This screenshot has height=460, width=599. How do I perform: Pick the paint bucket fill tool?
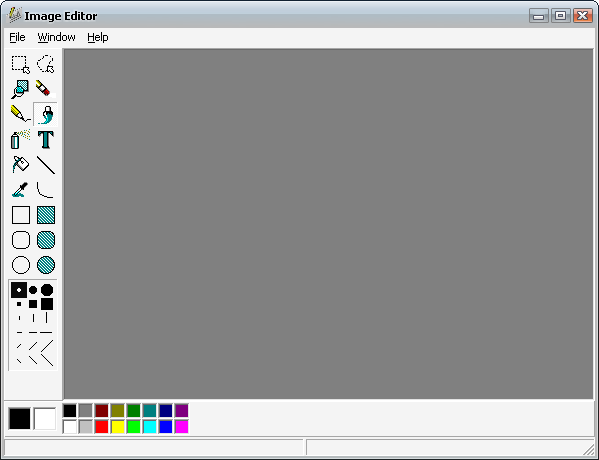21,165
